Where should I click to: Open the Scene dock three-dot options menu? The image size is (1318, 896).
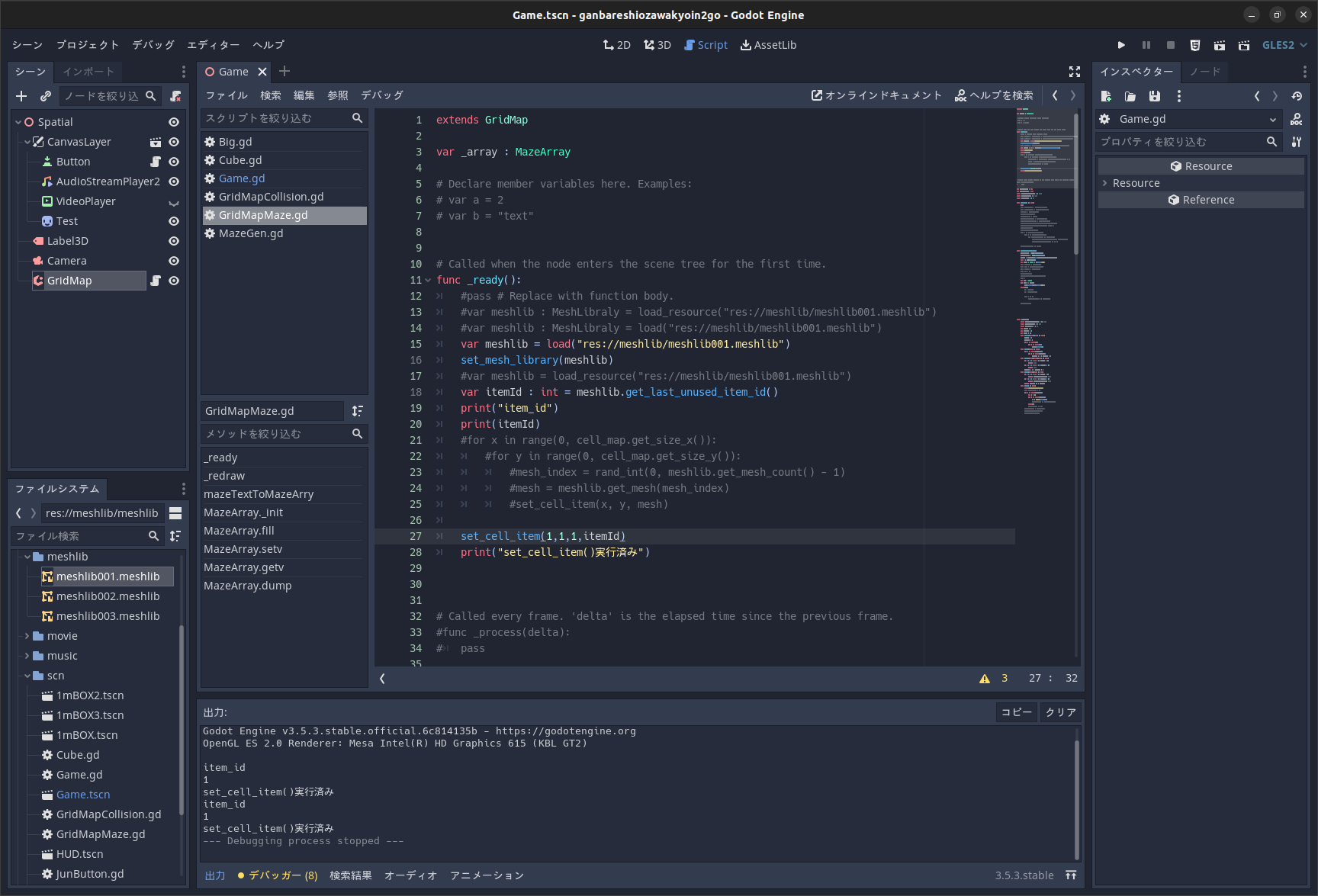tap(184, 72)
